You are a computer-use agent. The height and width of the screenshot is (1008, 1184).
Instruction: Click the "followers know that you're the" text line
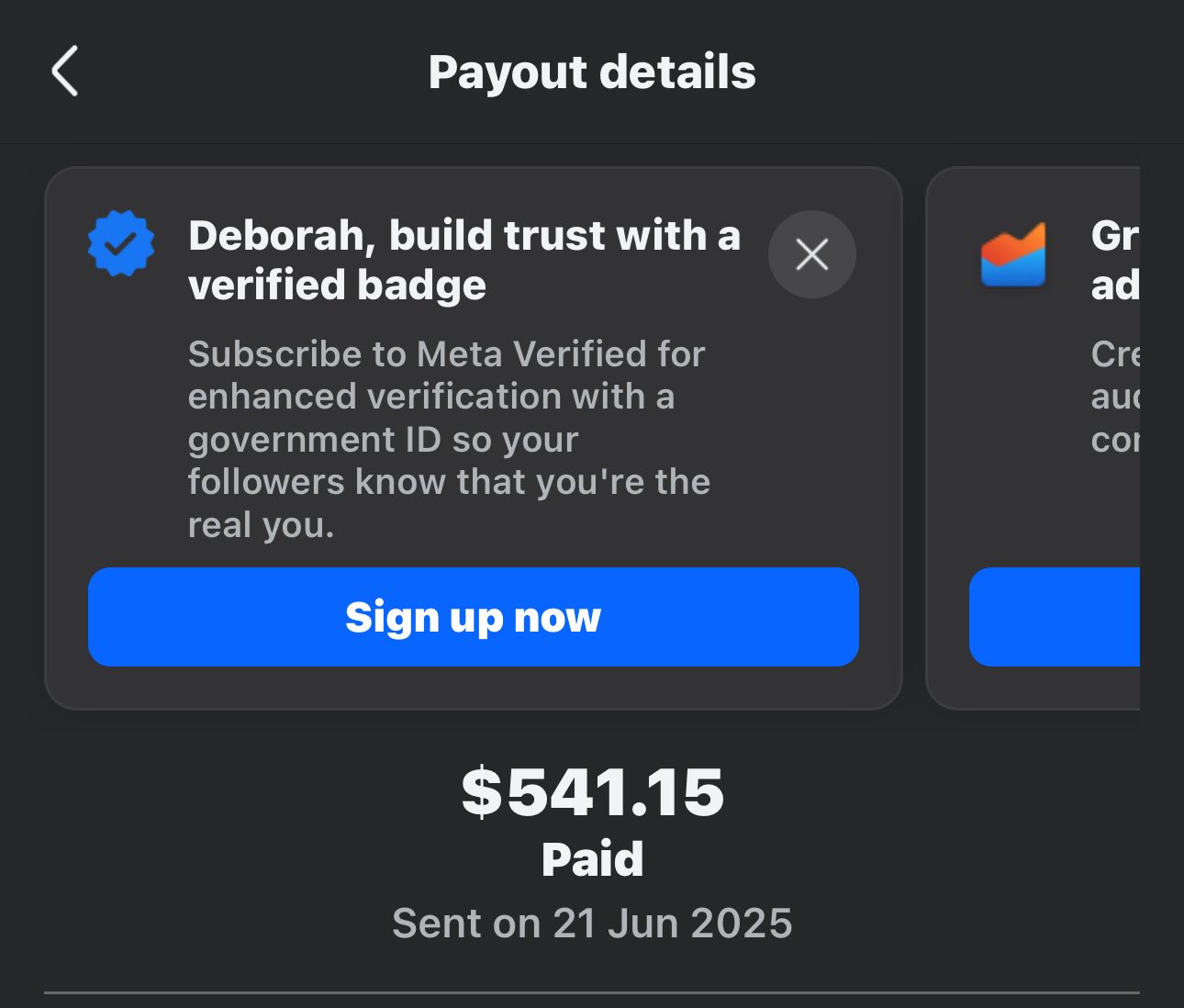tap(449, 482)
